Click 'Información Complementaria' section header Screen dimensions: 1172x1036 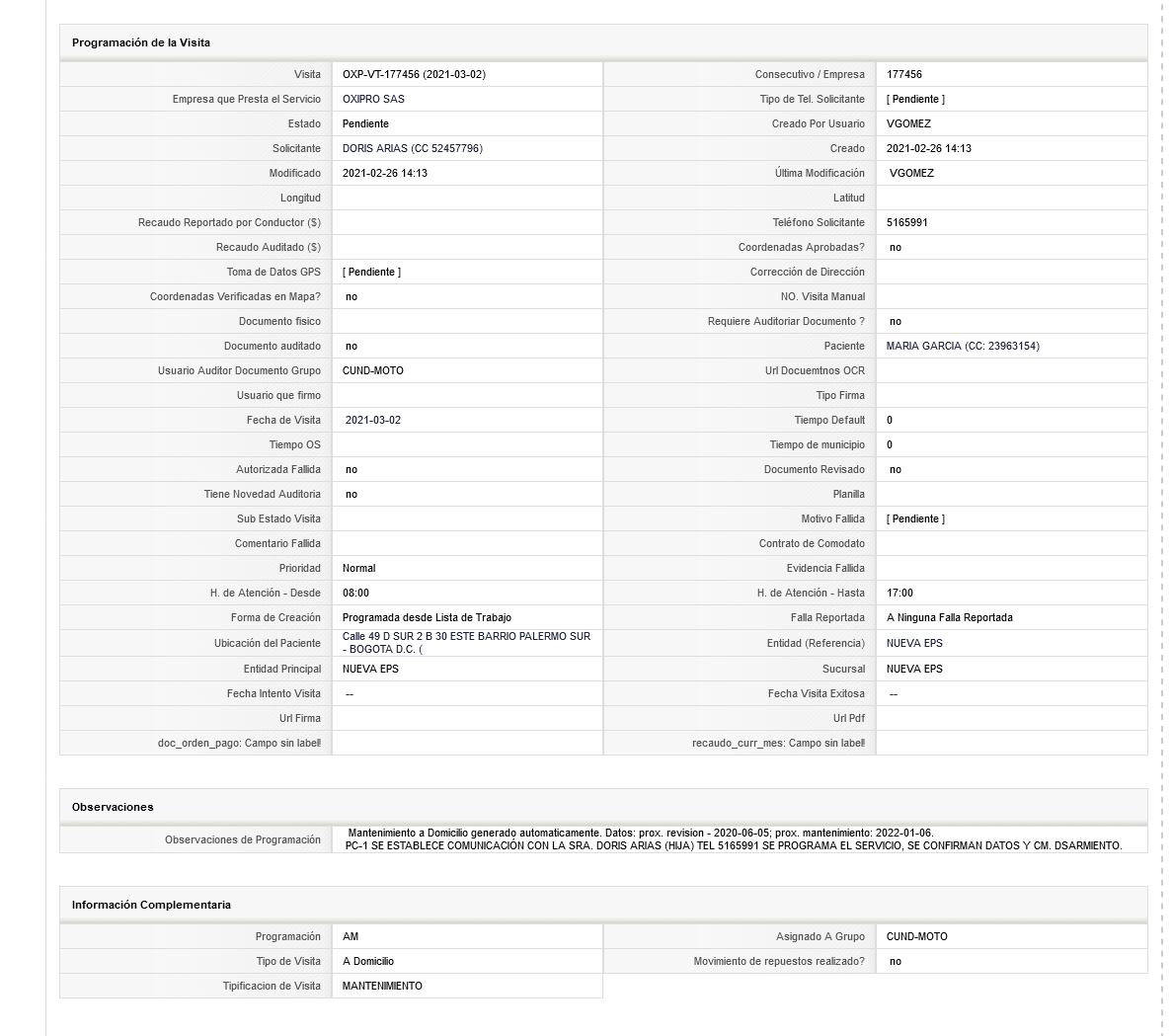(x=152, y=906)
